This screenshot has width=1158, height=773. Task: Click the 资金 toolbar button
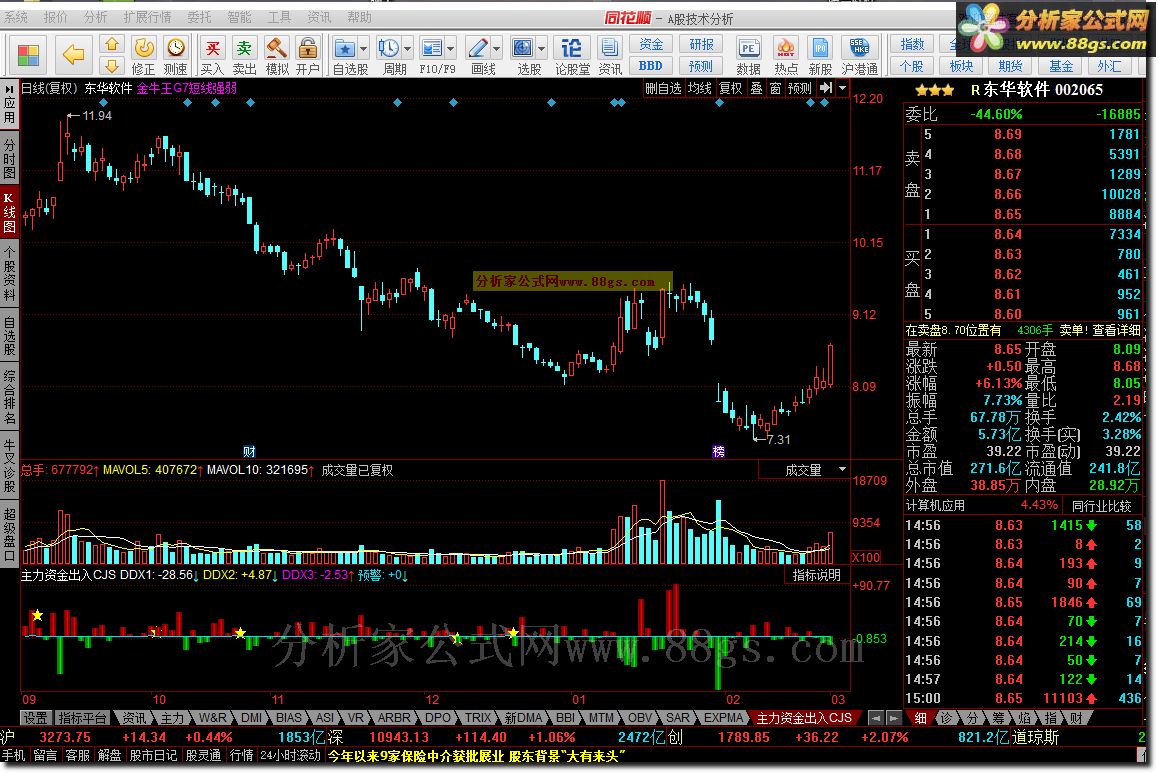(651, 44)
